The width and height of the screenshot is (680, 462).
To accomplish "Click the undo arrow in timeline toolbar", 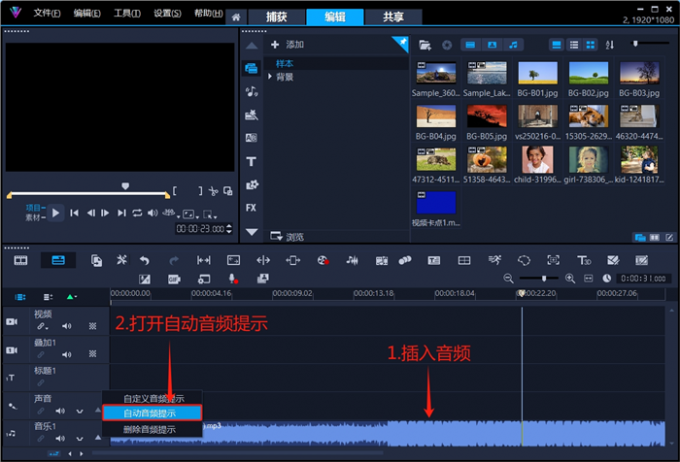I will point(146,260).
